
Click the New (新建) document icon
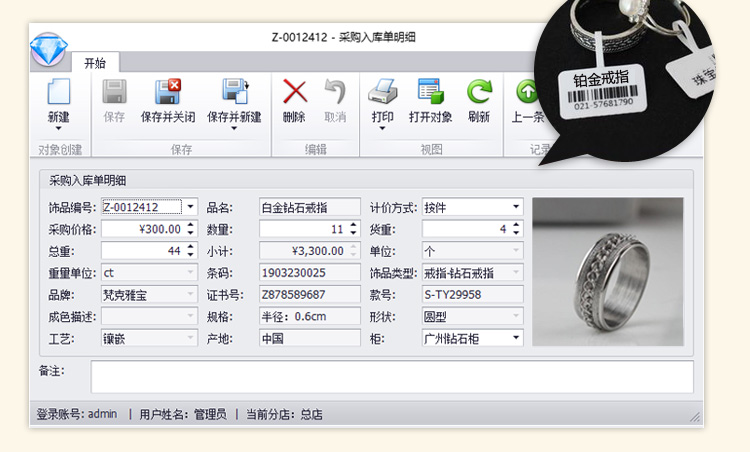58,92
